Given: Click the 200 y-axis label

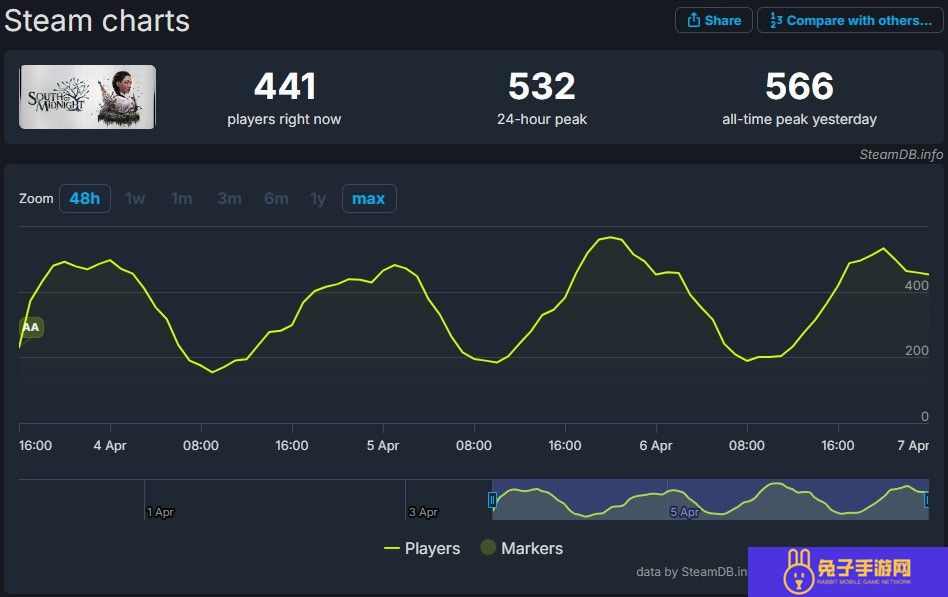Looking at the screenshot, I should 917,351.
